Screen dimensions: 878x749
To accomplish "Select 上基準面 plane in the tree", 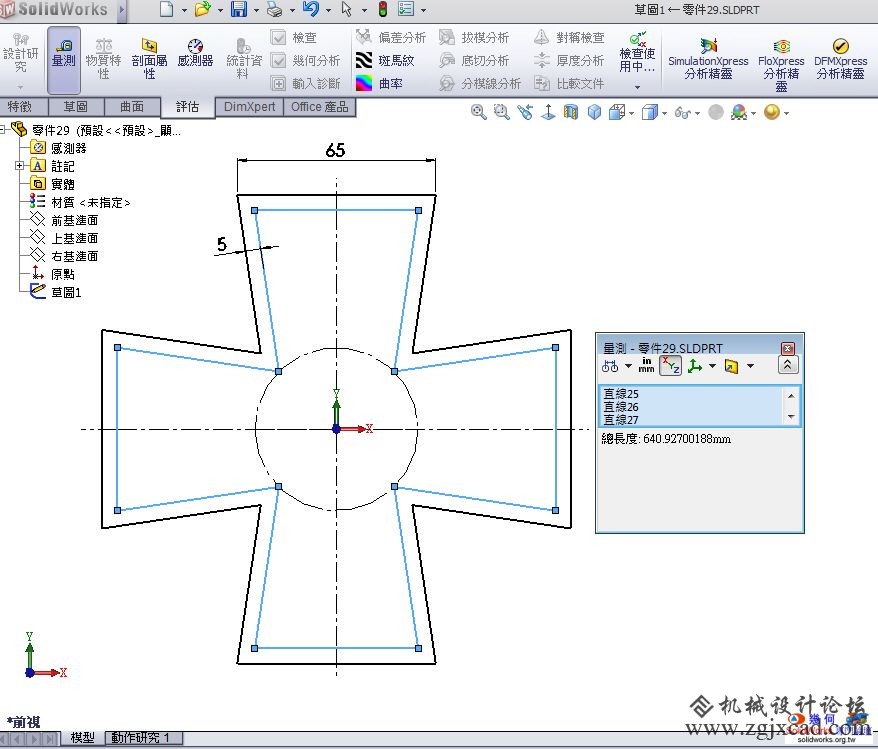I will 64,238.
